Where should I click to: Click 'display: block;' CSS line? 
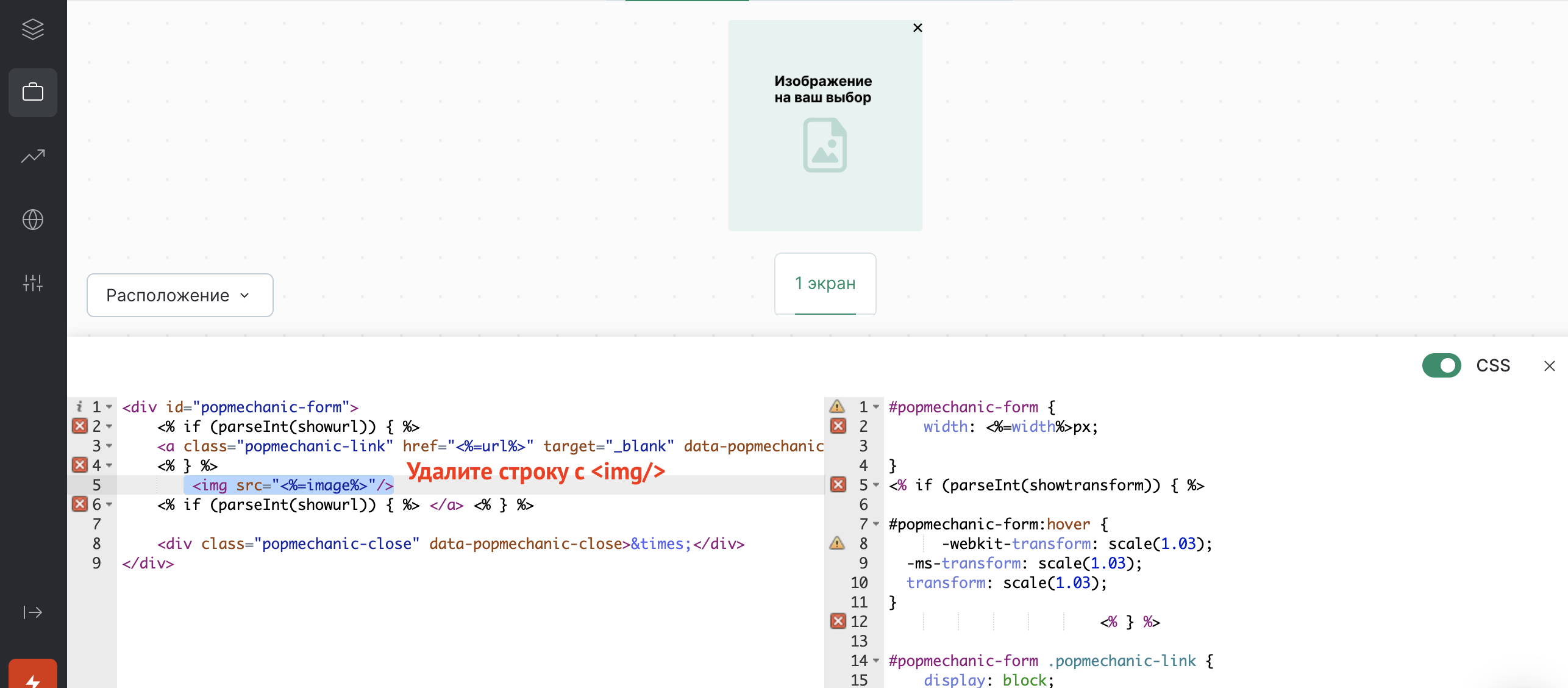[x=989, y=679]
